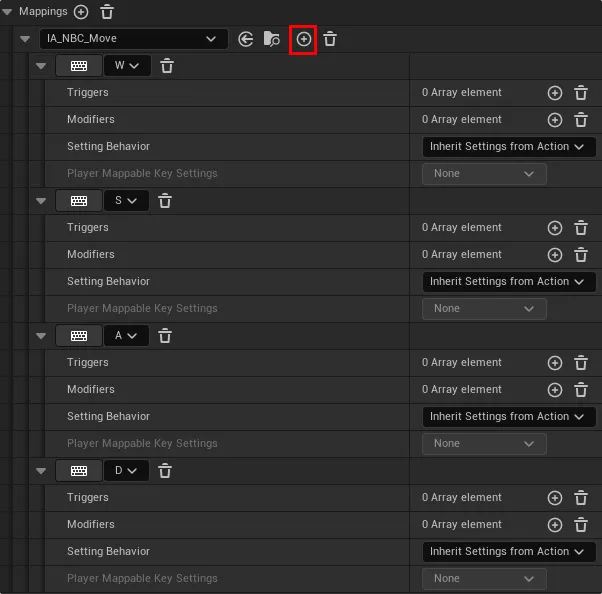Collapse the Mappings section
The image size is (602, 594).
tap(7, 12)
